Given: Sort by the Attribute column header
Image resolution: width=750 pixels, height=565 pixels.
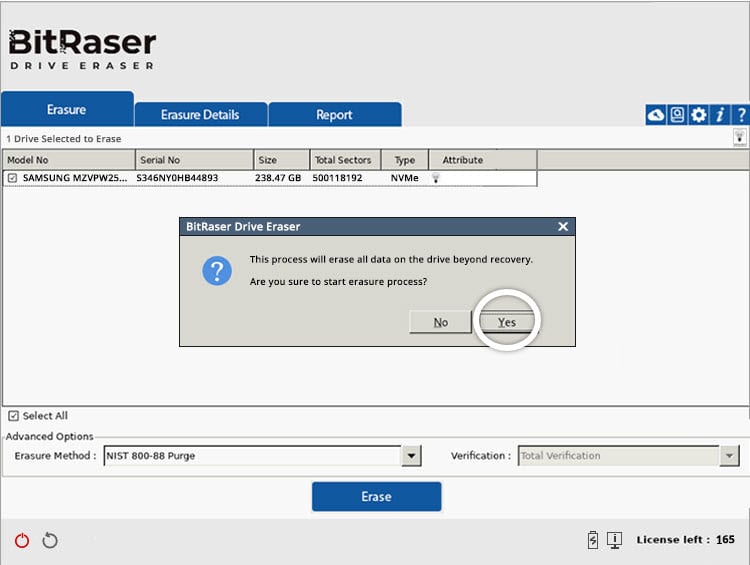Looking at the screenshot, I should [x=483, y=160].
